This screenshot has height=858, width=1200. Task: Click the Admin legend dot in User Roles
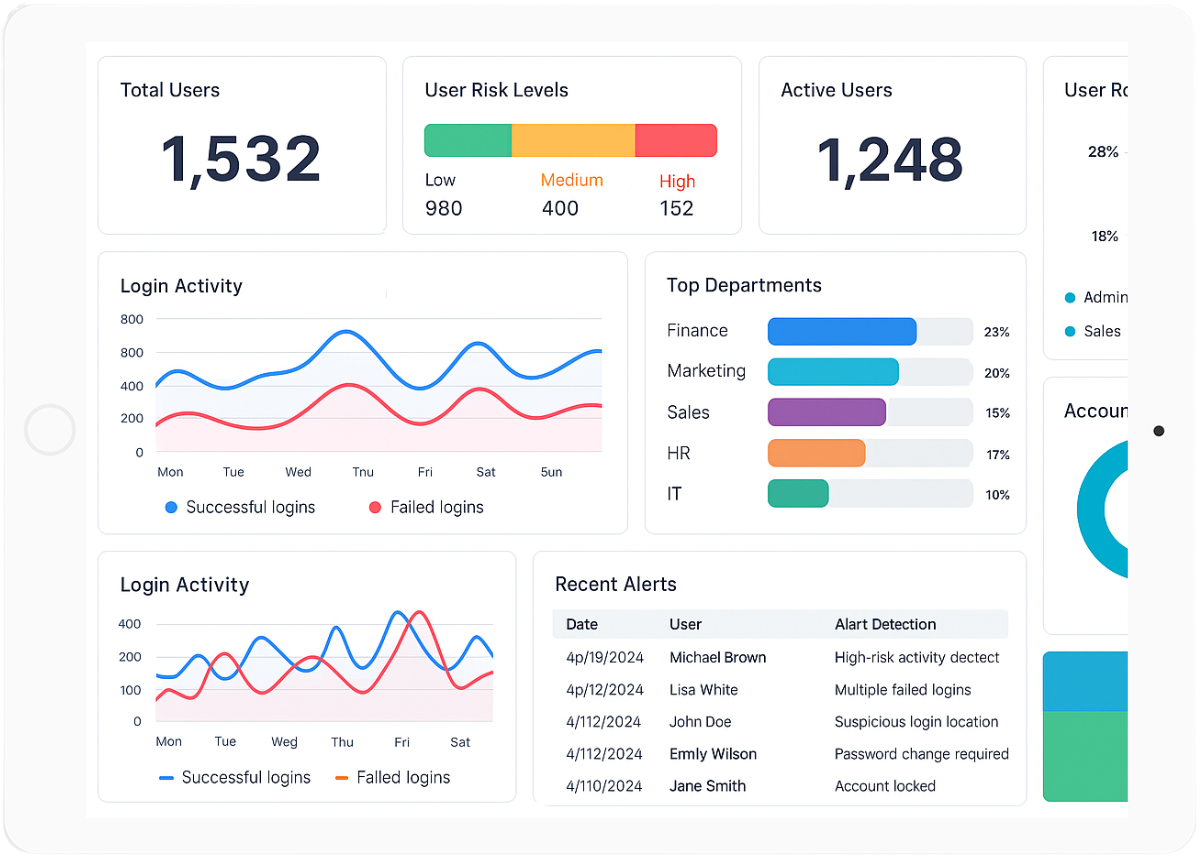pos(1070,298)
